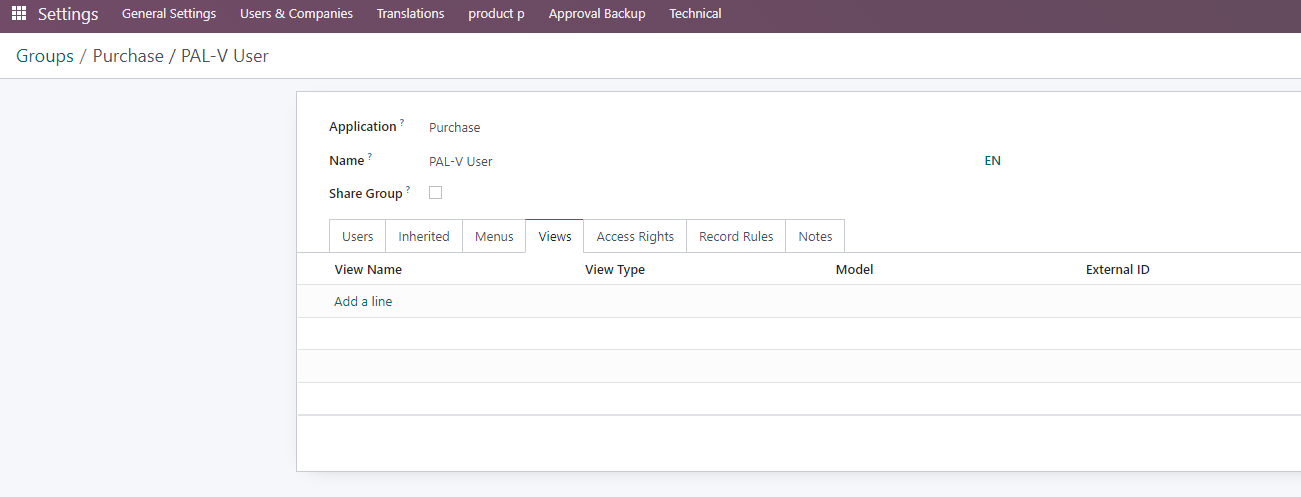Viewport: 1301px width, 497px height.
Task: Switch to the Access Rights tab
Action: click(635, 236)
